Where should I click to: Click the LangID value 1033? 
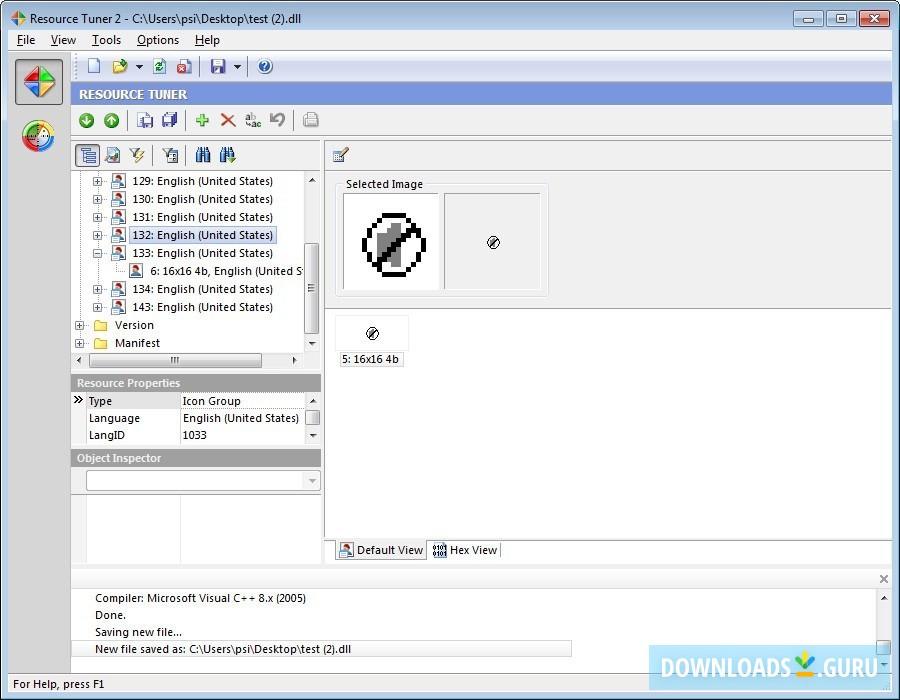tap(195, 435)
